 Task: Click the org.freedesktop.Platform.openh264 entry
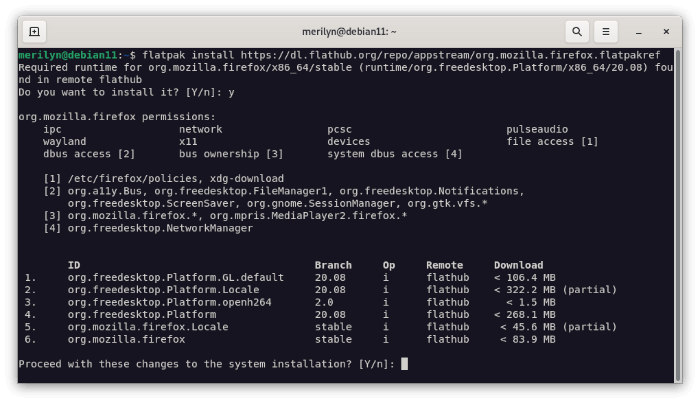pyautogui.click(x=170, y=302)
